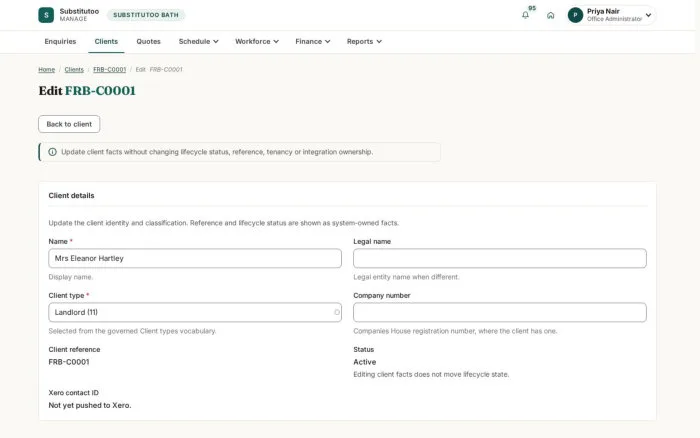Open the notifications bell
Viewport: 700px width, 438px height.
tap(525, 15)
